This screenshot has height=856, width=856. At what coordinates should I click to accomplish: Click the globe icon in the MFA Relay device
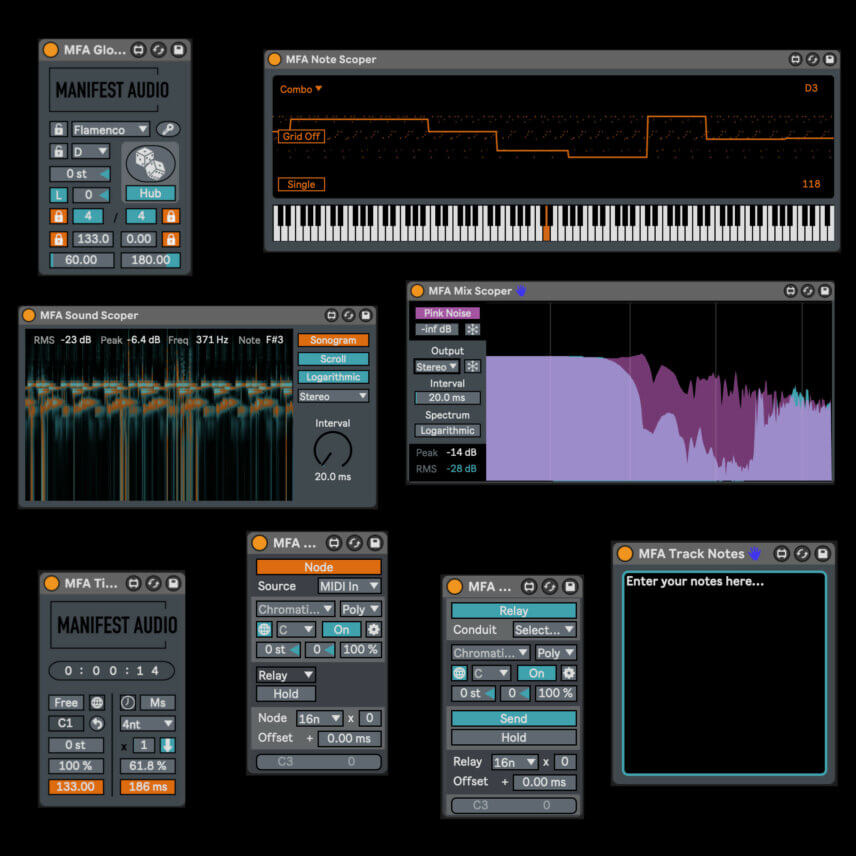coord(460,673)
